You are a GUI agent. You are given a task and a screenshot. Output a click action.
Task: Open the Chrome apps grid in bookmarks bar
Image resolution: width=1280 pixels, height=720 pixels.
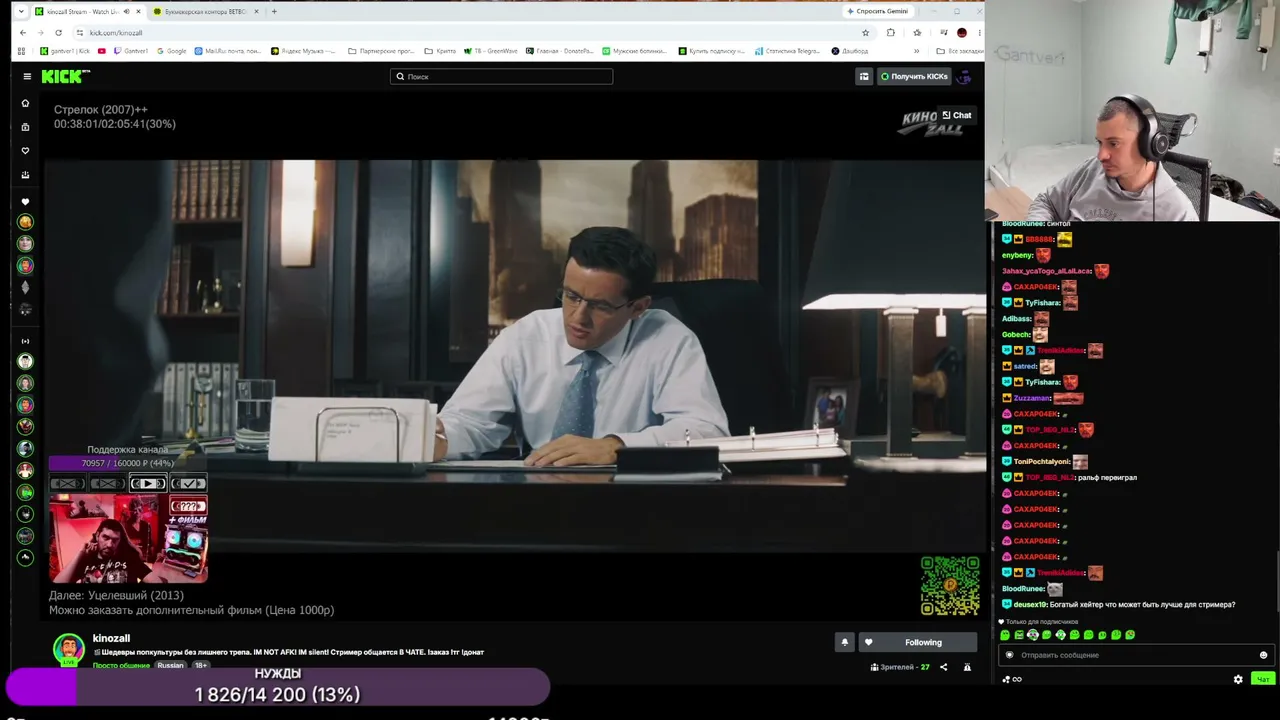[21, 51]
